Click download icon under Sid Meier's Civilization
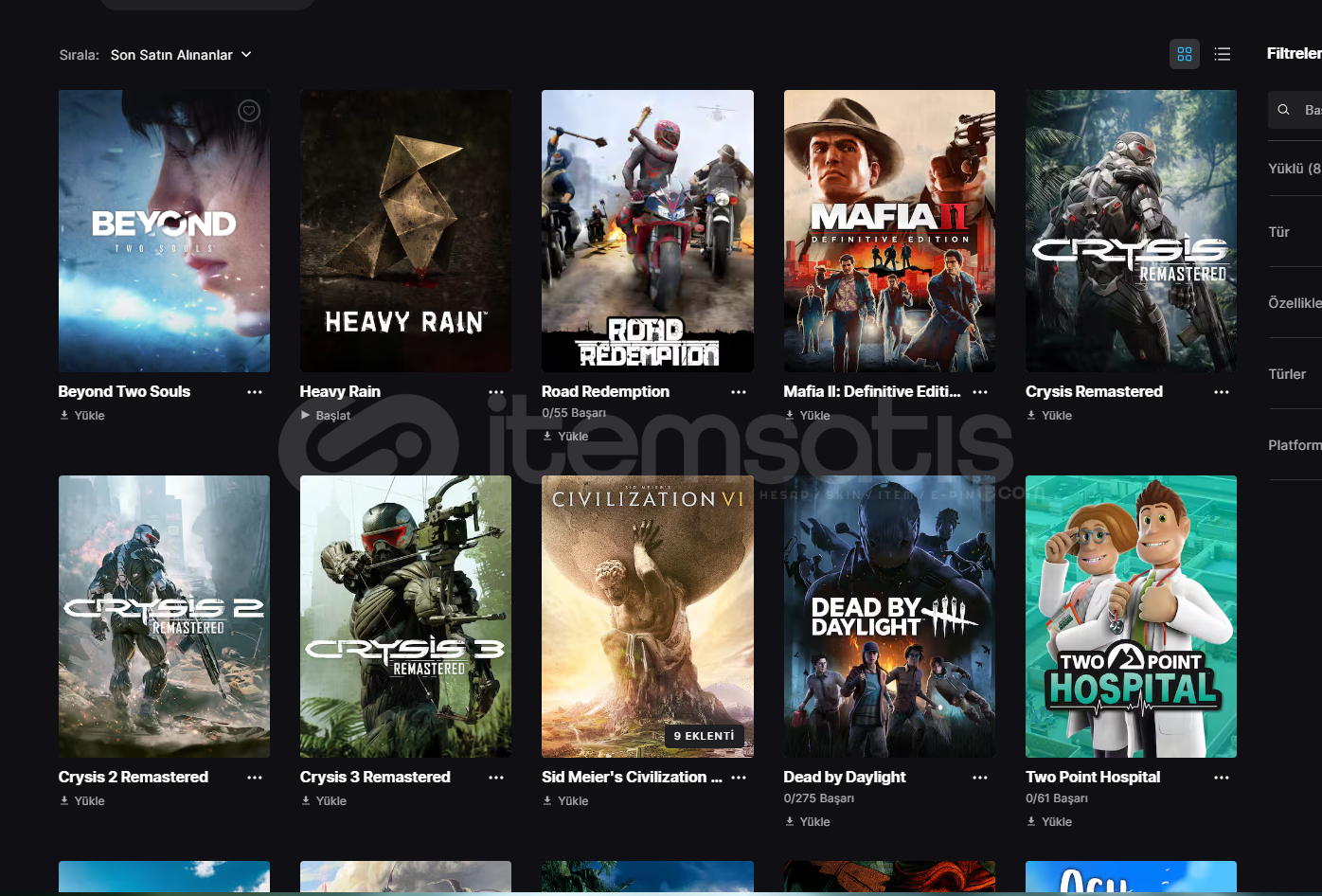This screenshot has width=1322, height=896. tap(547, 800)
